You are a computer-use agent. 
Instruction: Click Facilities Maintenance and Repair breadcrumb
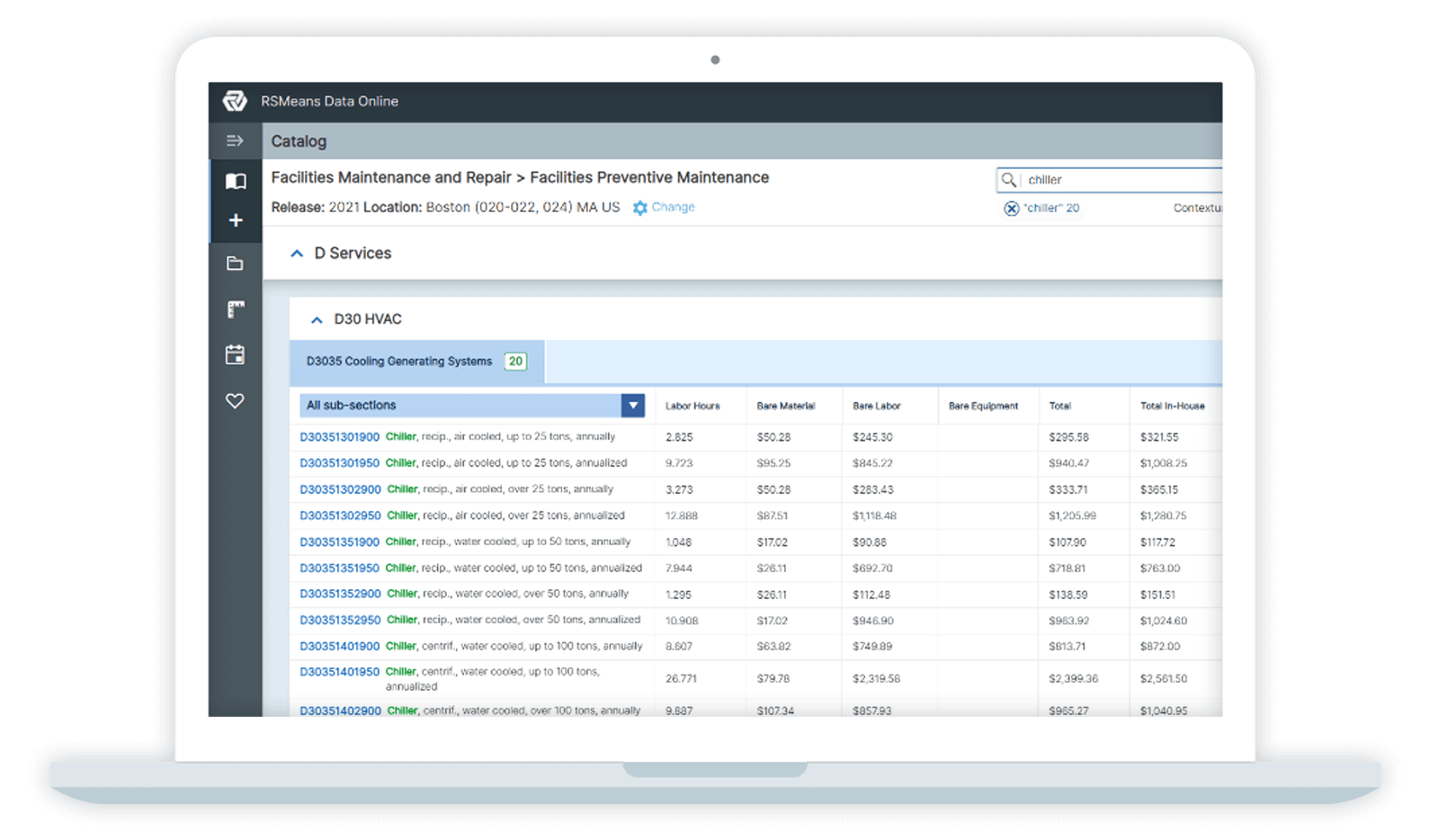[391, 178]
